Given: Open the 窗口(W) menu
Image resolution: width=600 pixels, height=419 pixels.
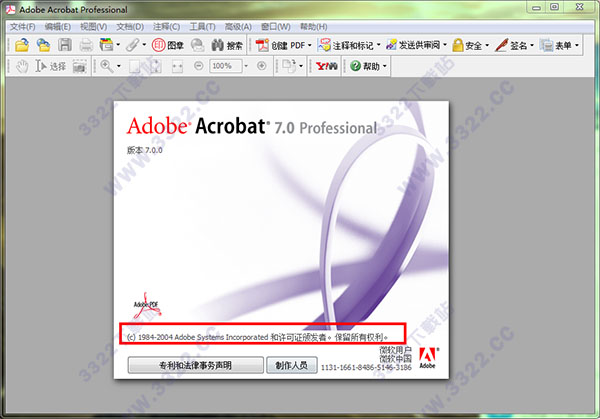Looking at the screenshot, I should coord(276,27).
